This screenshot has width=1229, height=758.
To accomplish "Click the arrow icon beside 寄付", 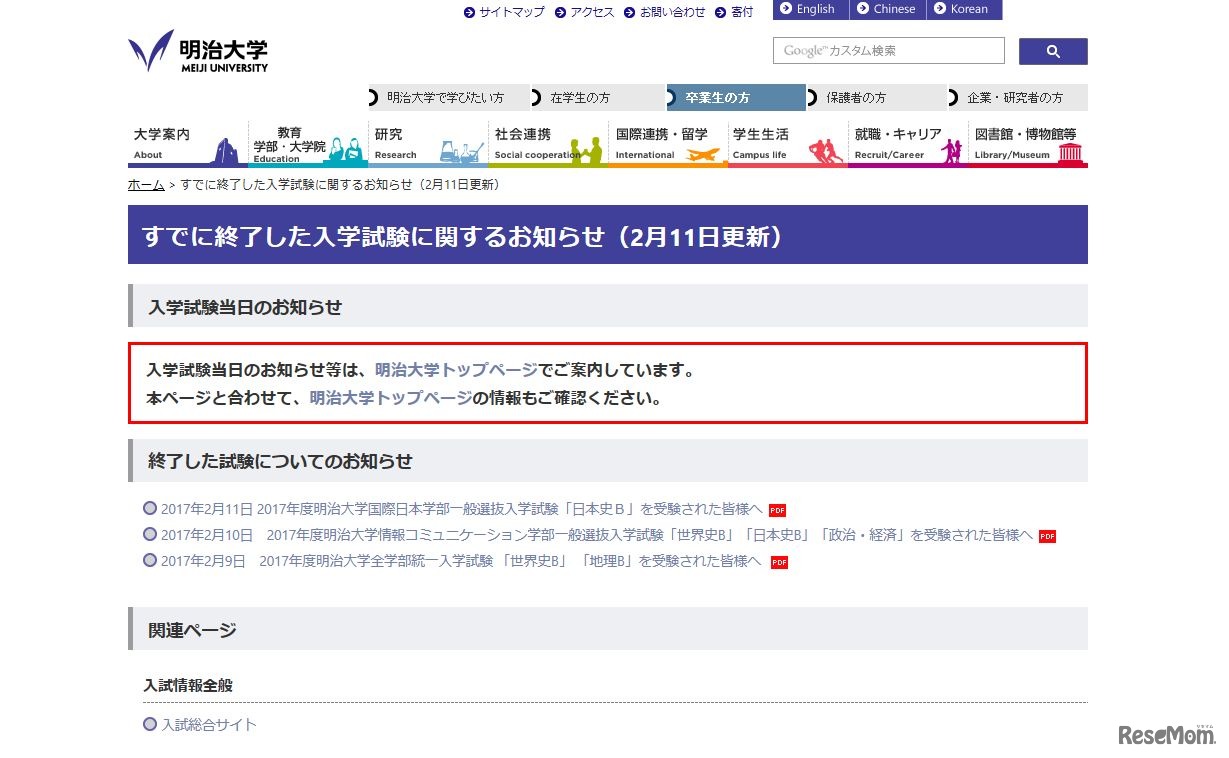I will pyautogui.click(x=722, y=12).
